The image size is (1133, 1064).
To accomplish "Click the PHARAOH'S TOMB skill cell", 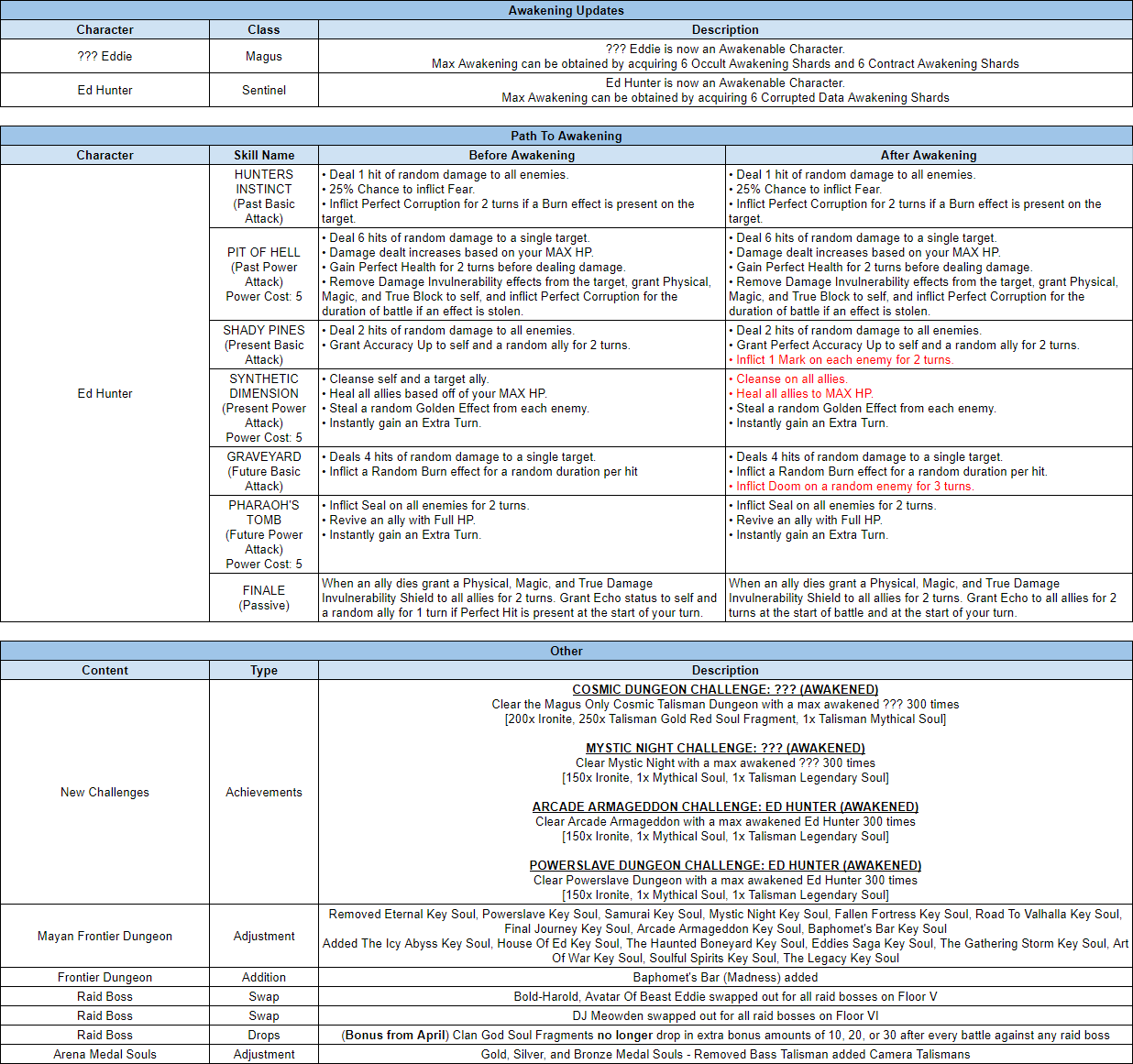I will pos(263,534).
